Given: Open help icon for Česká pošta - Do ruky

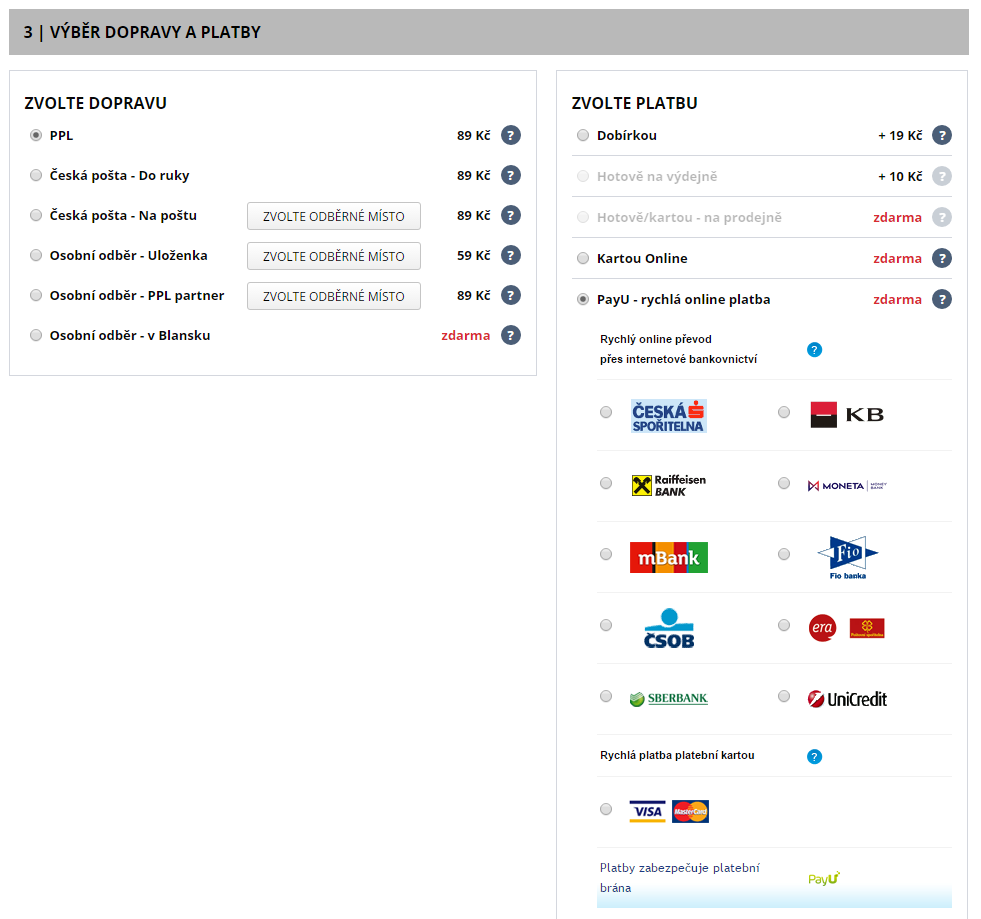Looking at the screenshot, I should point(511,175).
